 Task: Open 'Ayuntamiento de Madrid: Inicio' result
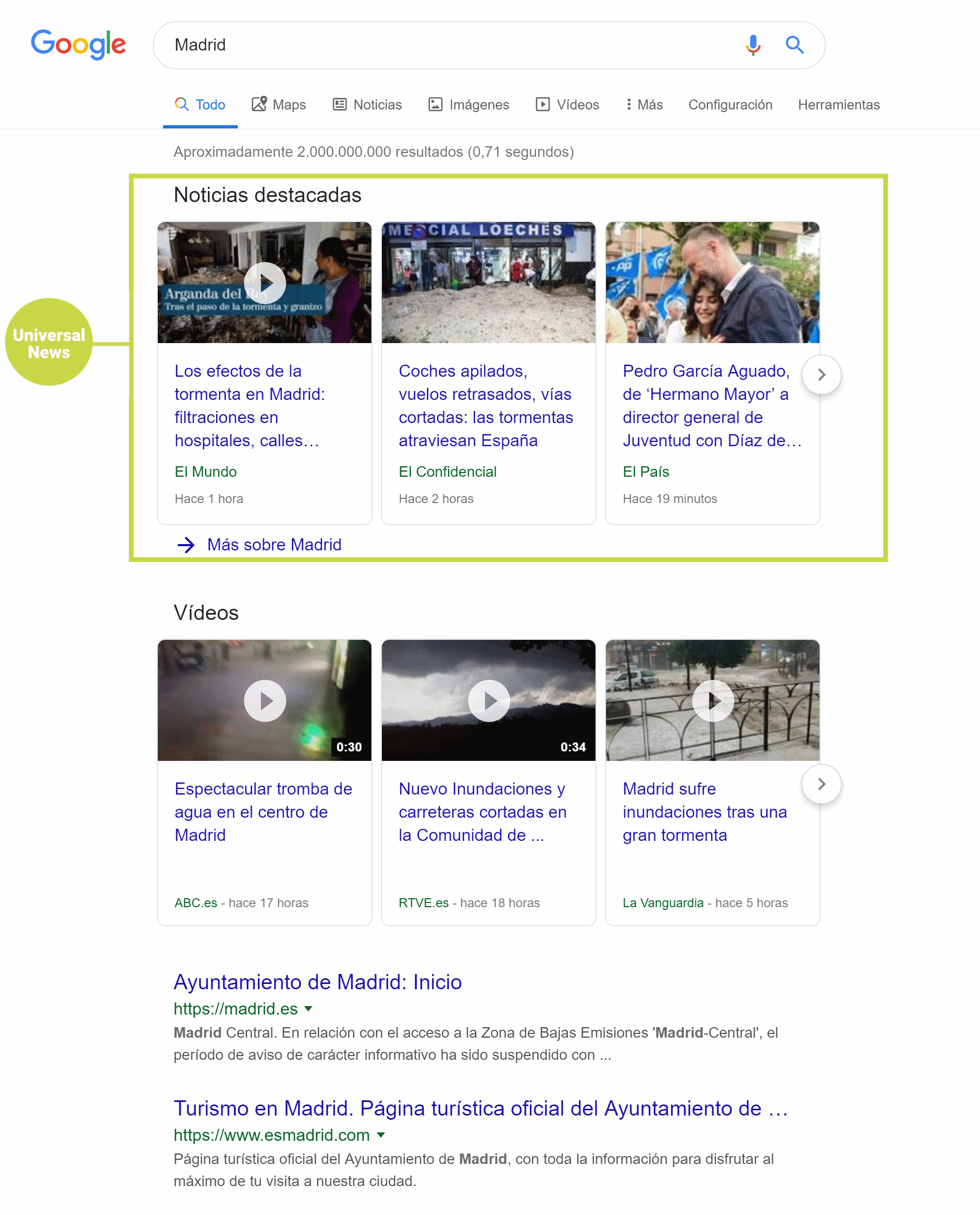pyautogui.click(x=318, y=982)
